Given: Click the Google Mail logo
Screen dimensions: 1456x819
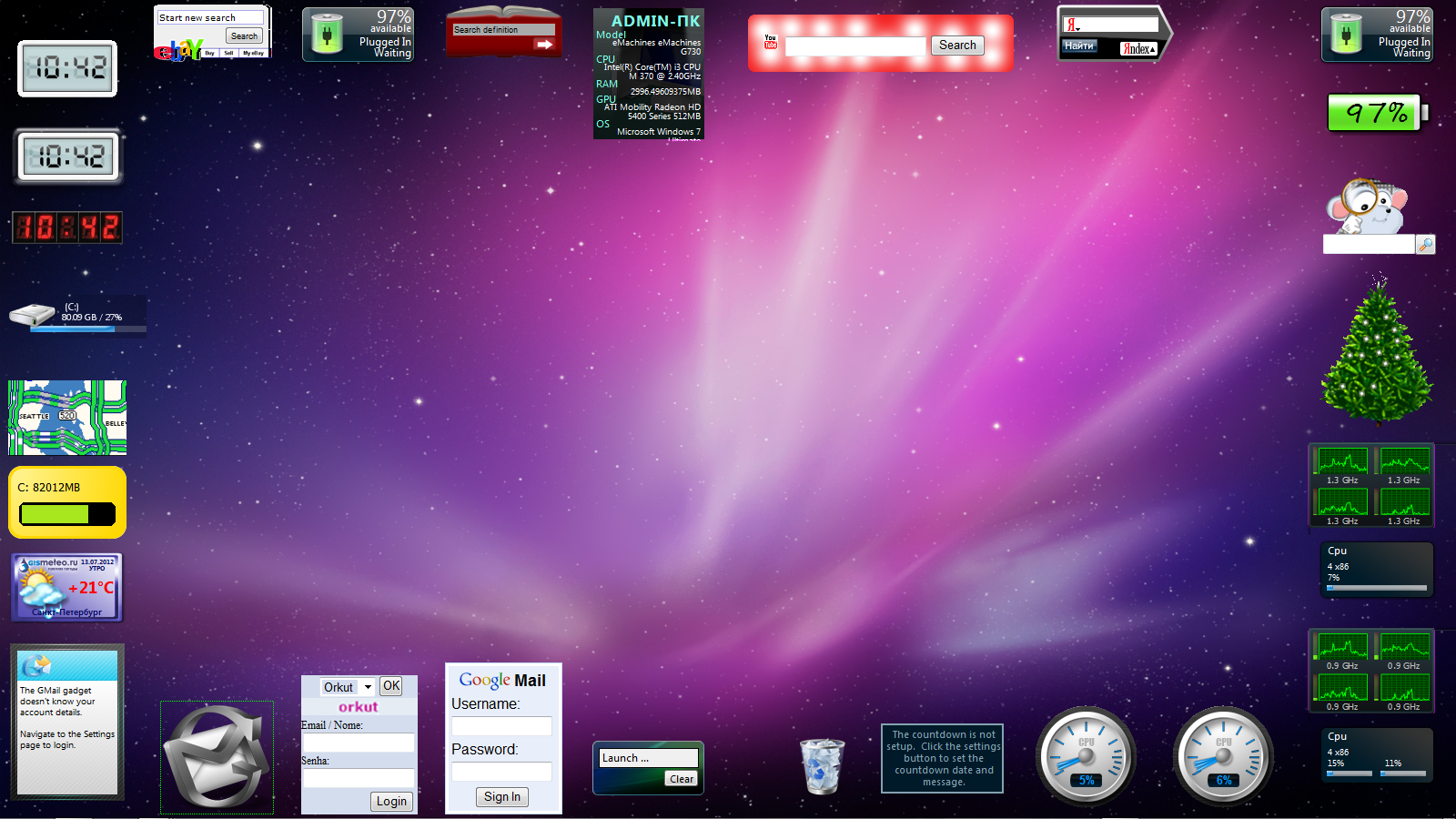Looking at the screenshot, I should pos(502,680).
